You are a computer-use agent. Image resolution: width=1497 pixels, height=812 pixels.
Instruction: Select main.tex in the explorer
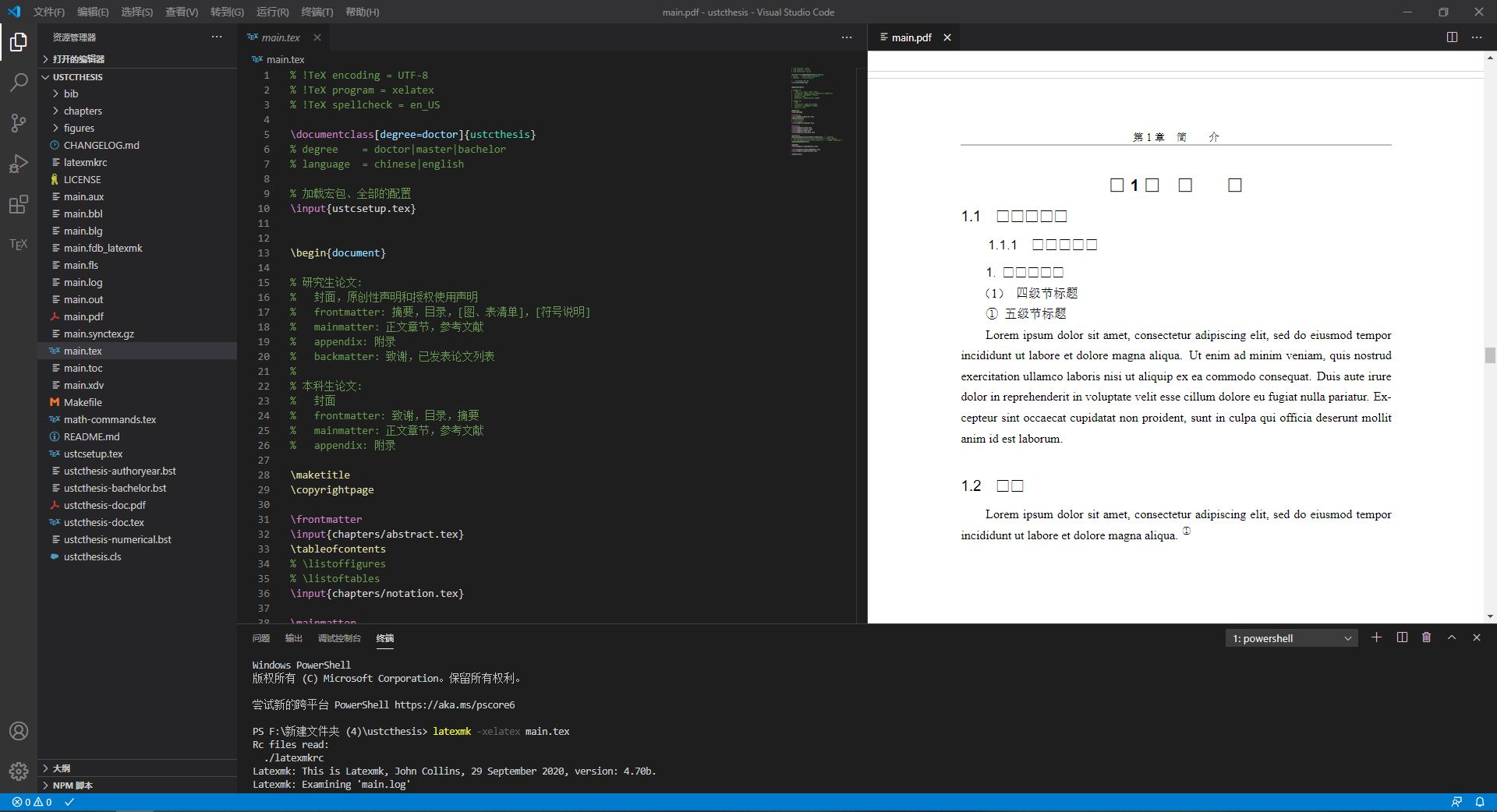tap(82, 351)
